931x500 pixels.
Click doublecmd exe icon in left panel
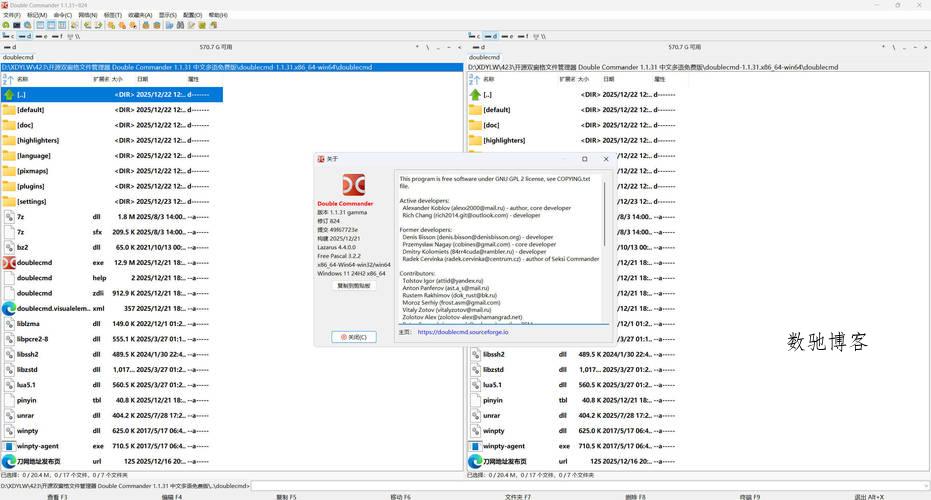9,262
